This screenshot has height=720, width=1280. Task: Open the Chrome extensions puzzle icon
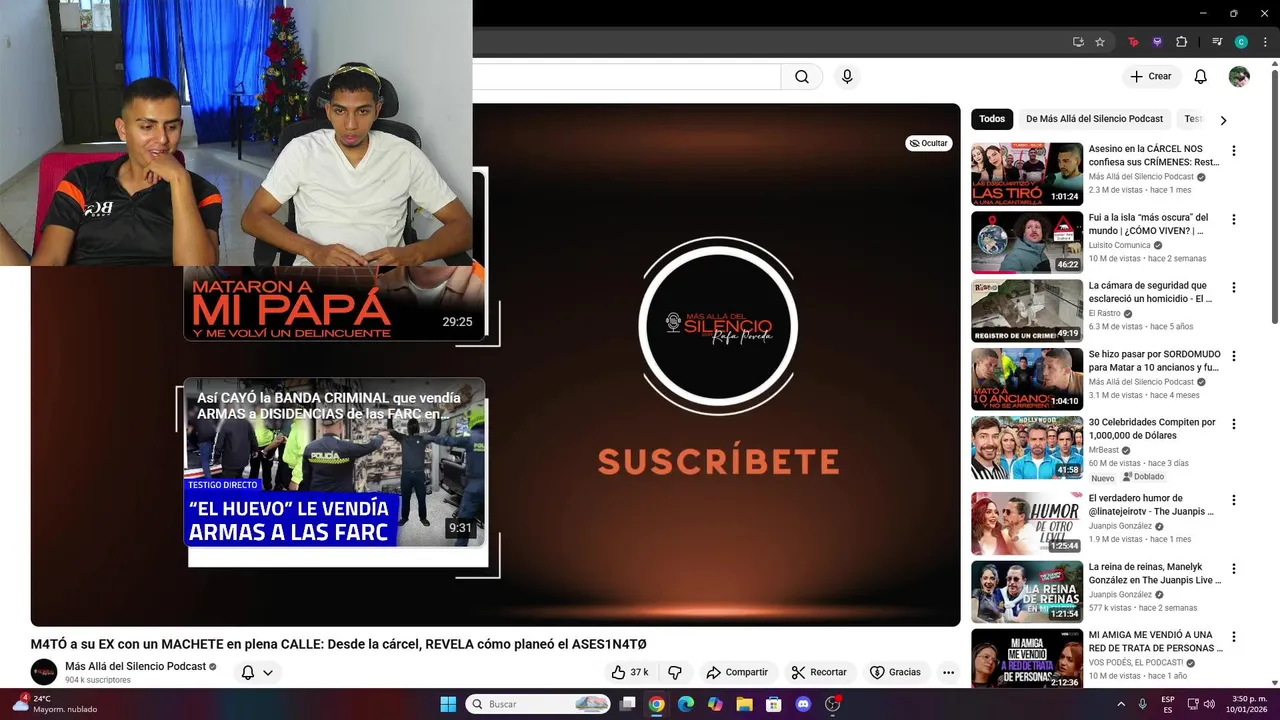pos(1182,42)
